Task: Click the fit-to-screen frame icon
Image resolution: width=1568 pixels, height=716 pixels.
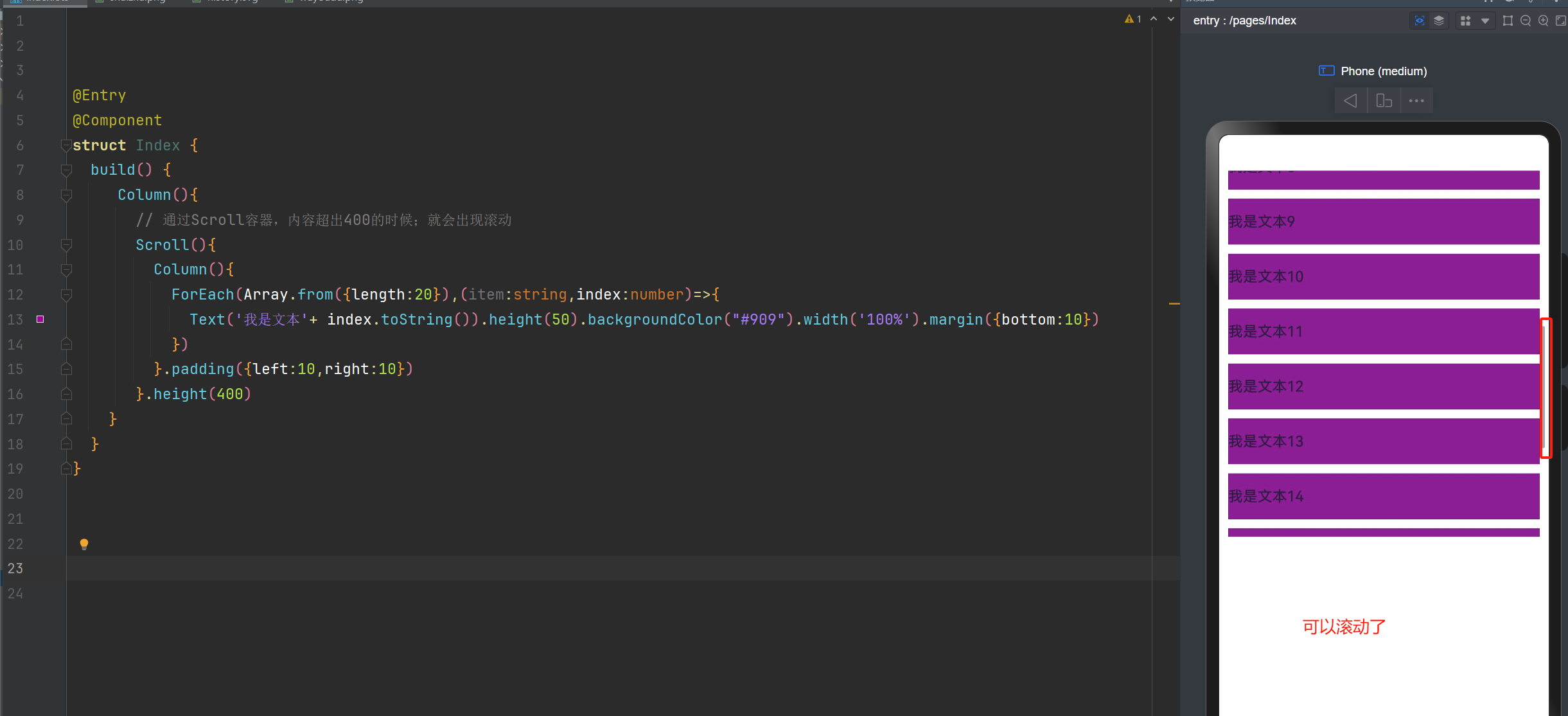Action: [1508, 21]
